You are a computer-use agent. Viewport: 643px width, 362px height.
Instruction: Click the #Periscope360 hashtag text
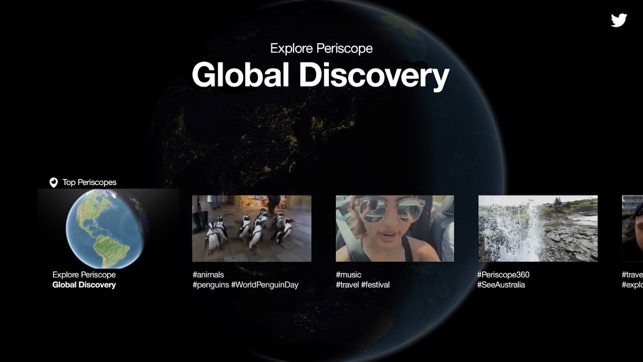pos(504,275)
